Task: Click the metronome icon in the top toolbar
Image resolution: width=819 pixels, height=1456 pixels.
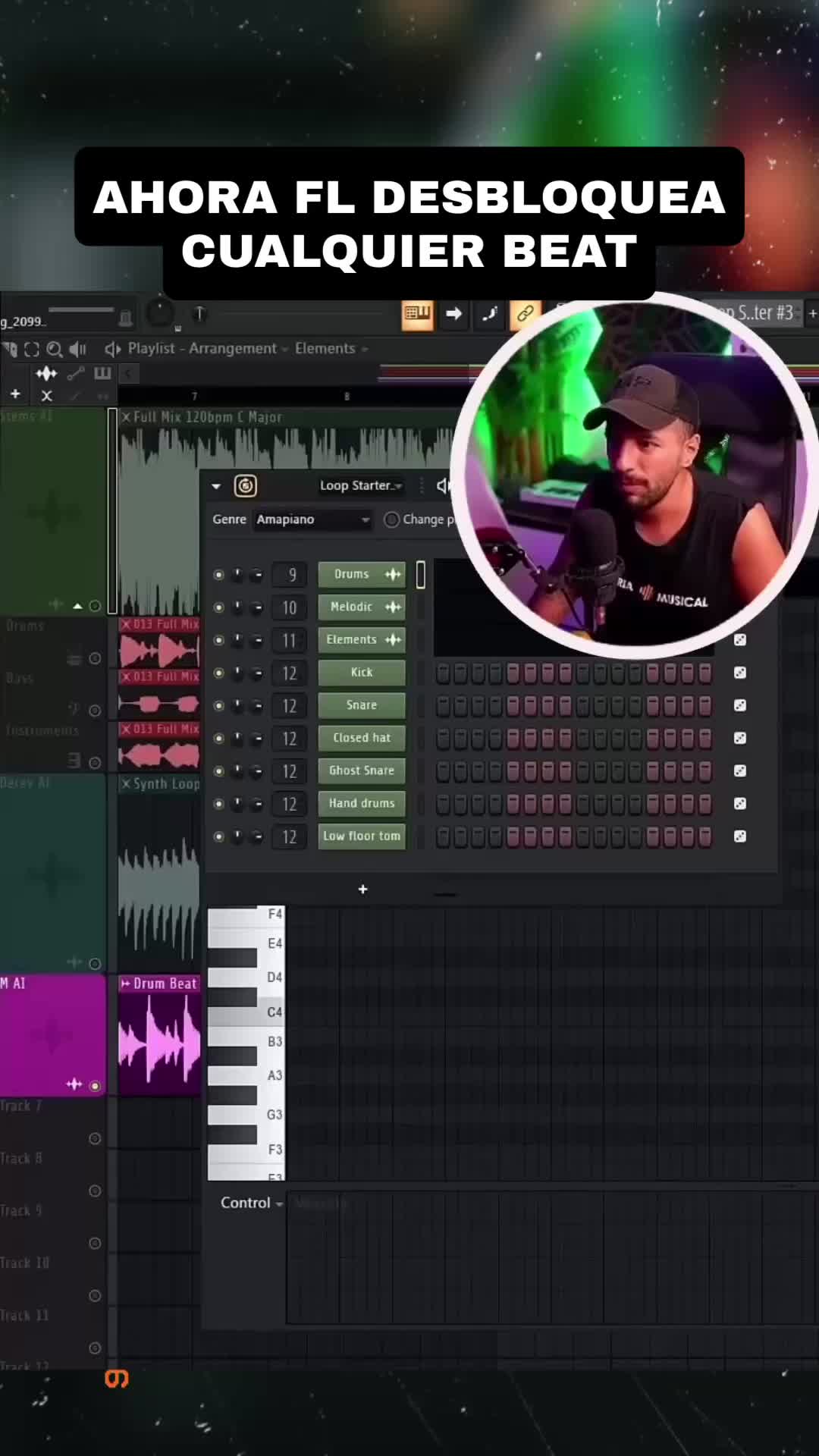Action: 126,317
